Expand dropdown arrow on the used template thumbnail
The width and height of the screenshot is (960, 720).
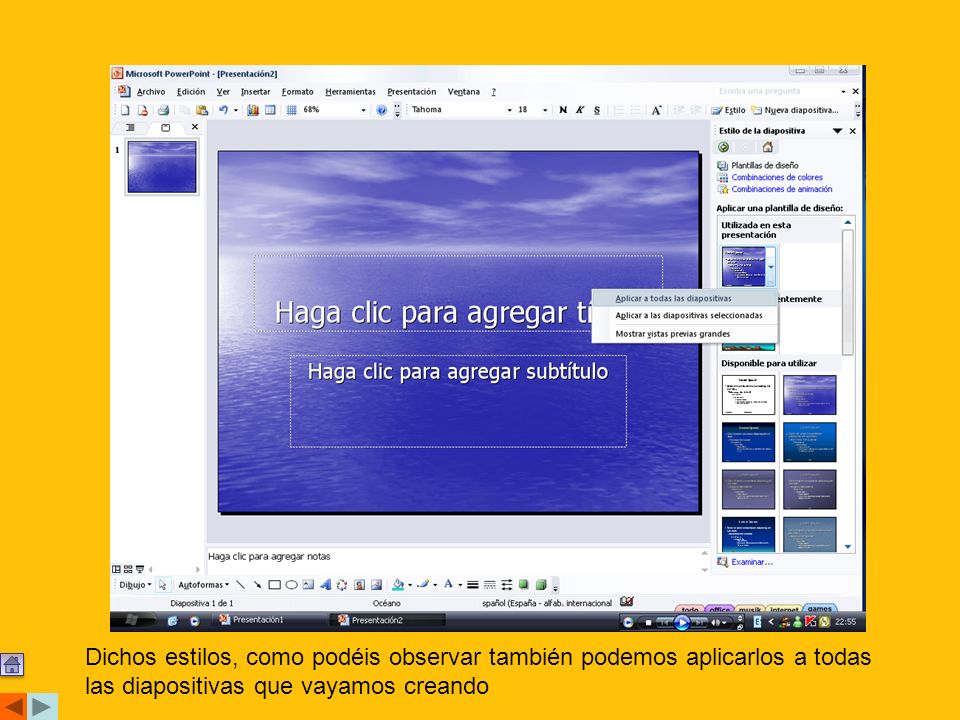pyautogui.click(x=771, y=267)
